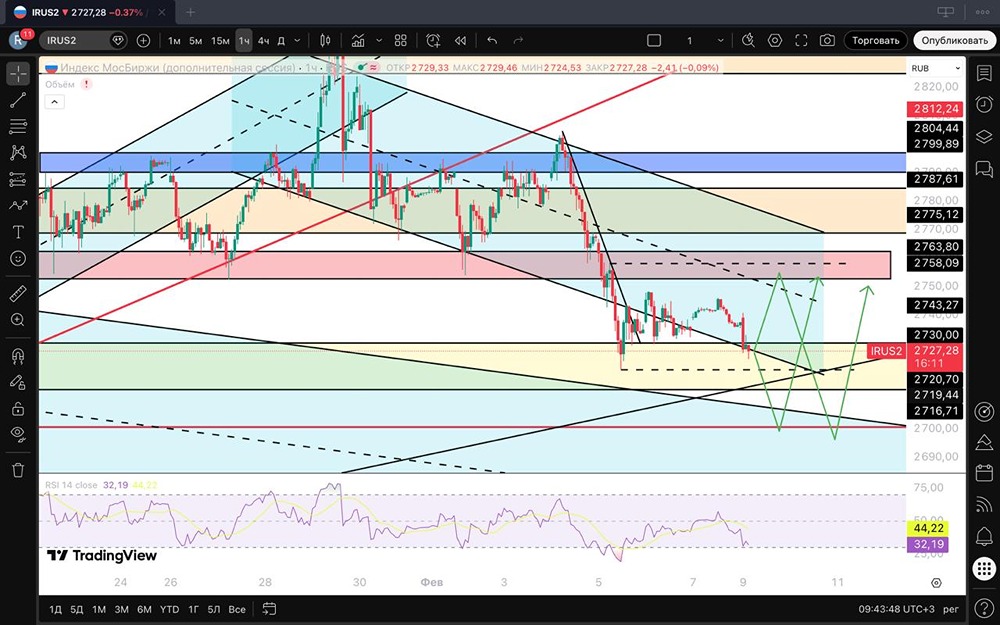Switch to the 15м timeframe
This screenshot has height=625, width=1000.
[x=220, y=40]
